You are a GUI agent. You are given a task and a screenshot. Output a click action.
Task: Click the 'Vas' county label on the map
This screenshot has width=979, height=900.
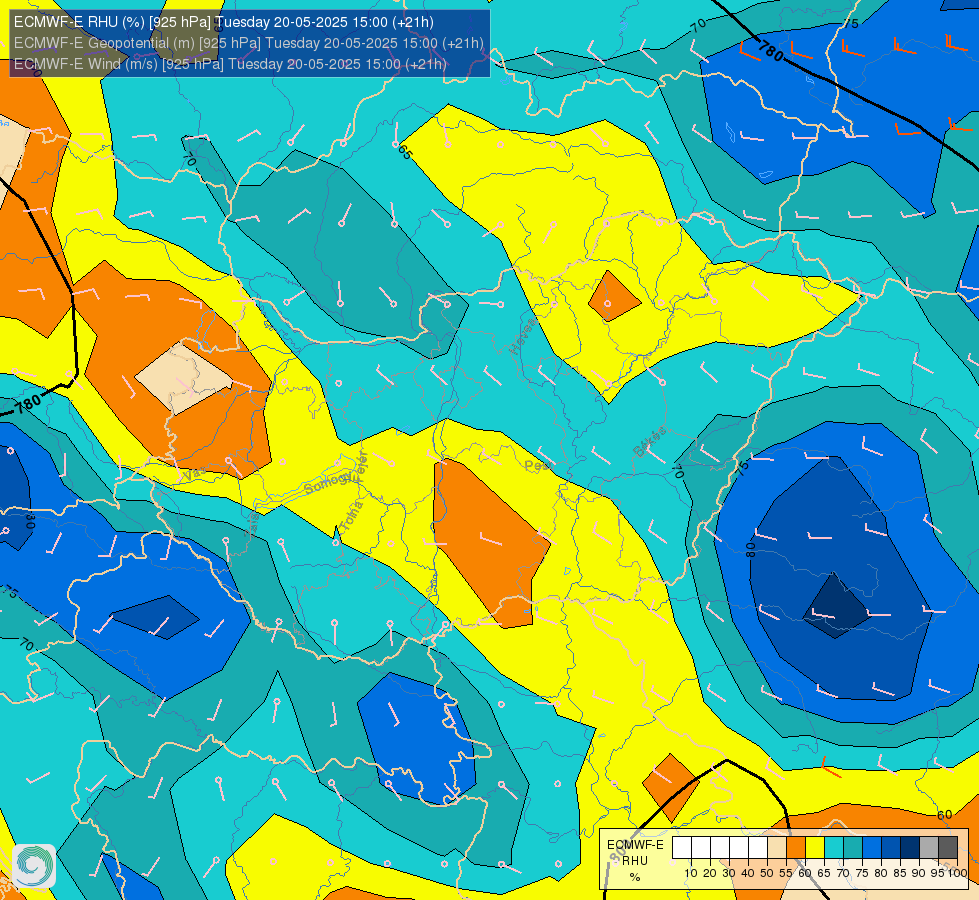(193, 475)
